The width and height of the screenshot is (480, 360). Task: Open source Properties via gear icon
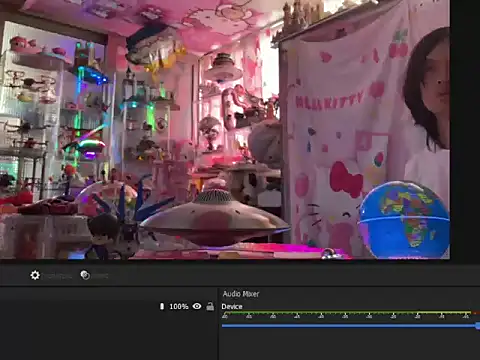tap(35, 275)
